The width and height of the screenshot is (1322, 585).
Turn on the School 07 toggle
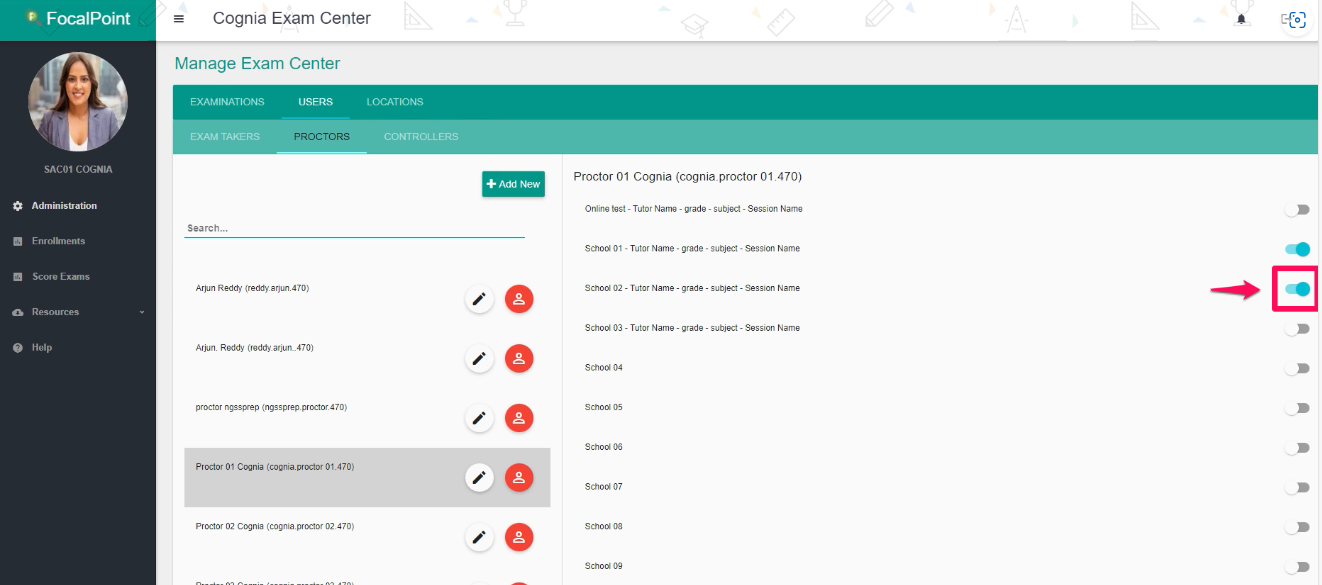coord(1297,488)
